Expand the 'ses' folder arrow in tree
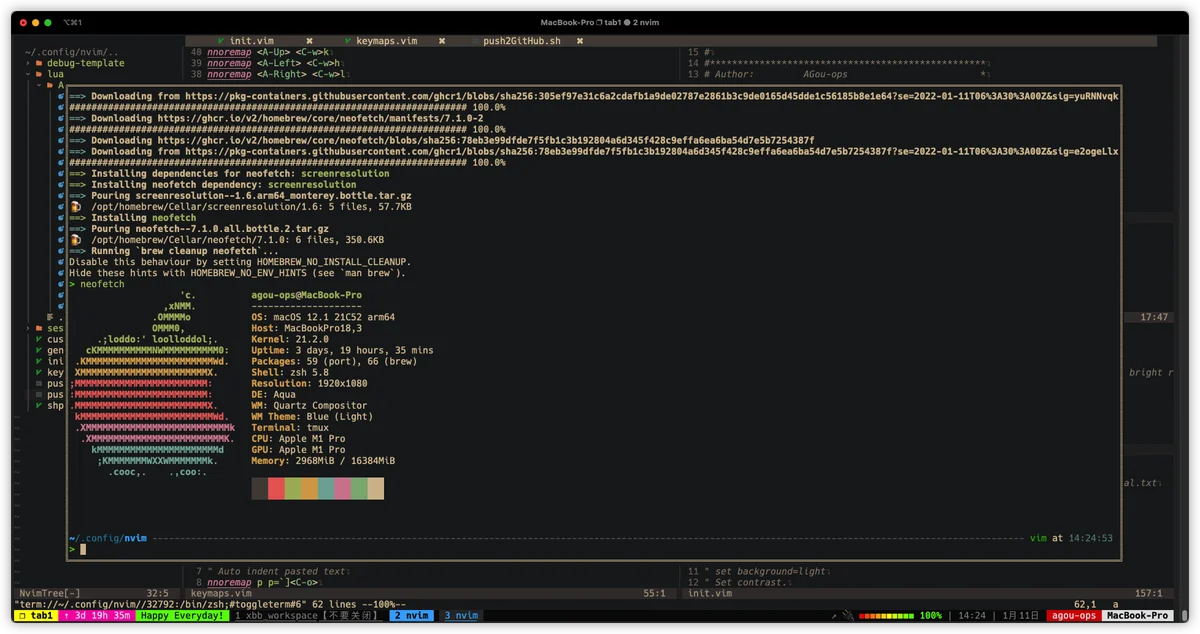The height and width of the screenshot is (634, 1200). (29, 328)
